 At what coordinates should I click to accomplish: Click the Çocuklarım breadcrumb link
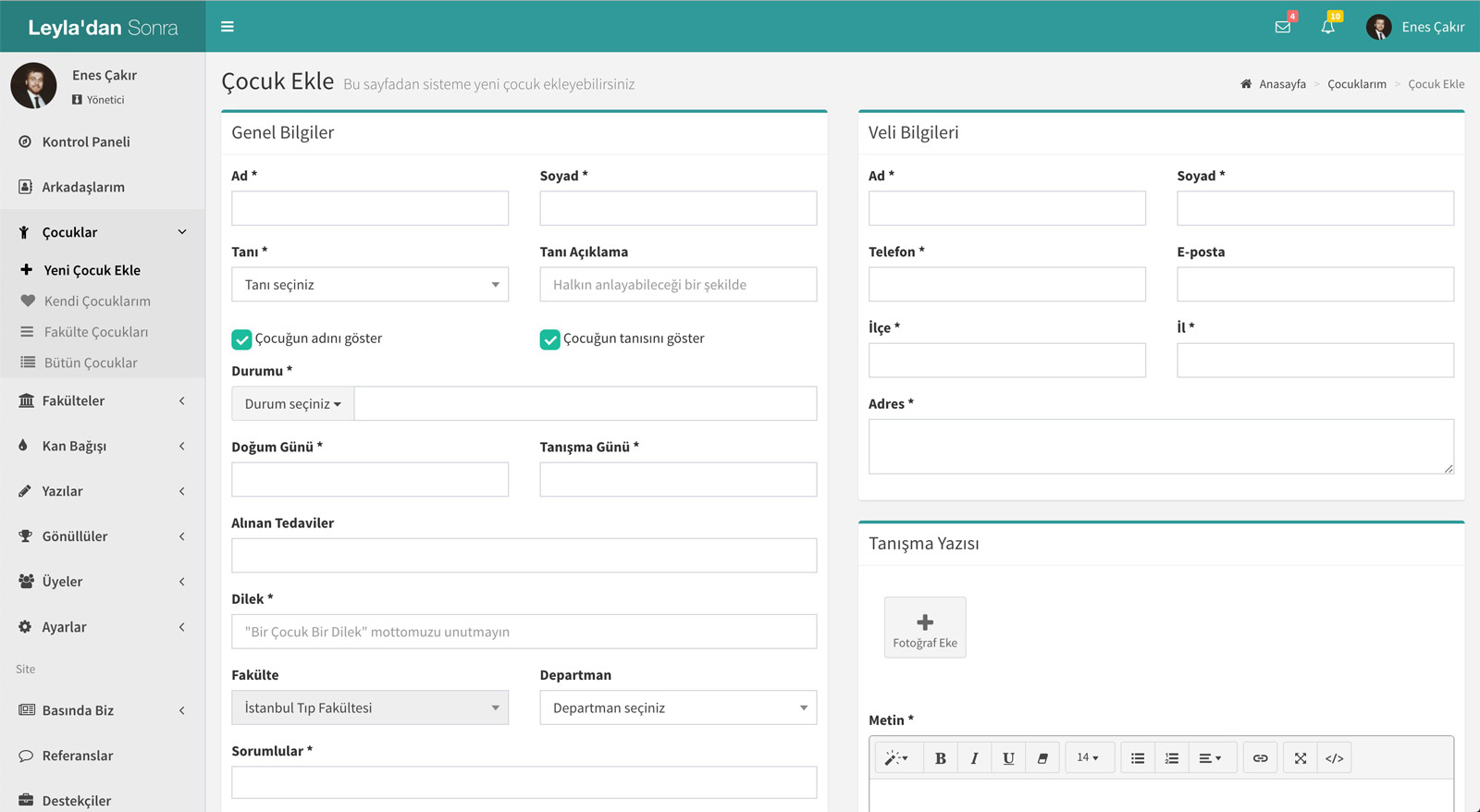pyautogui.click(x=1357, y=84)
